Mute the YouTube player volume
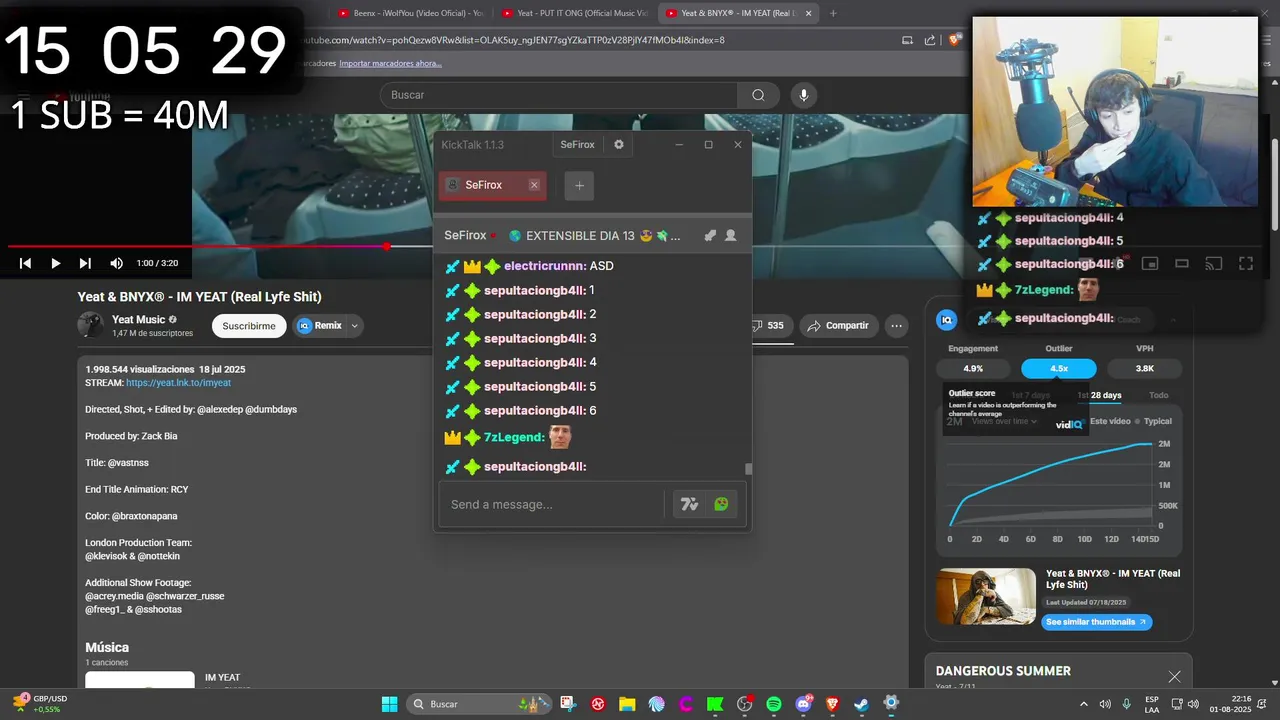 (116, 263)
